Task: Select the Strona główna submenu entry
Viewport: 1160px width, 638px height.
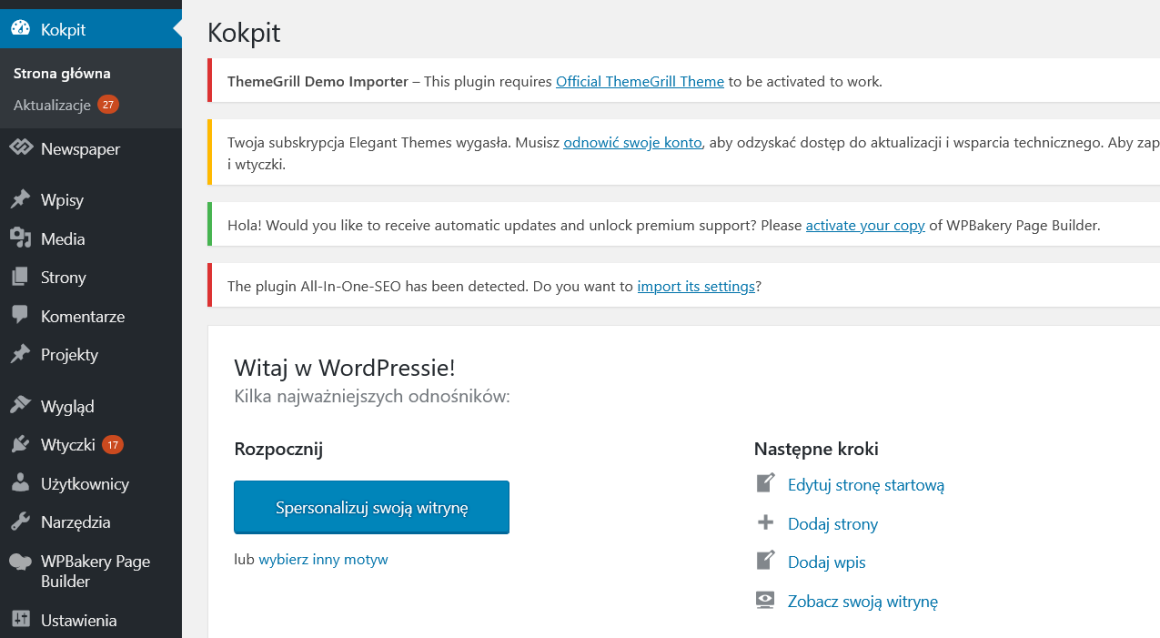Action: 61,72
